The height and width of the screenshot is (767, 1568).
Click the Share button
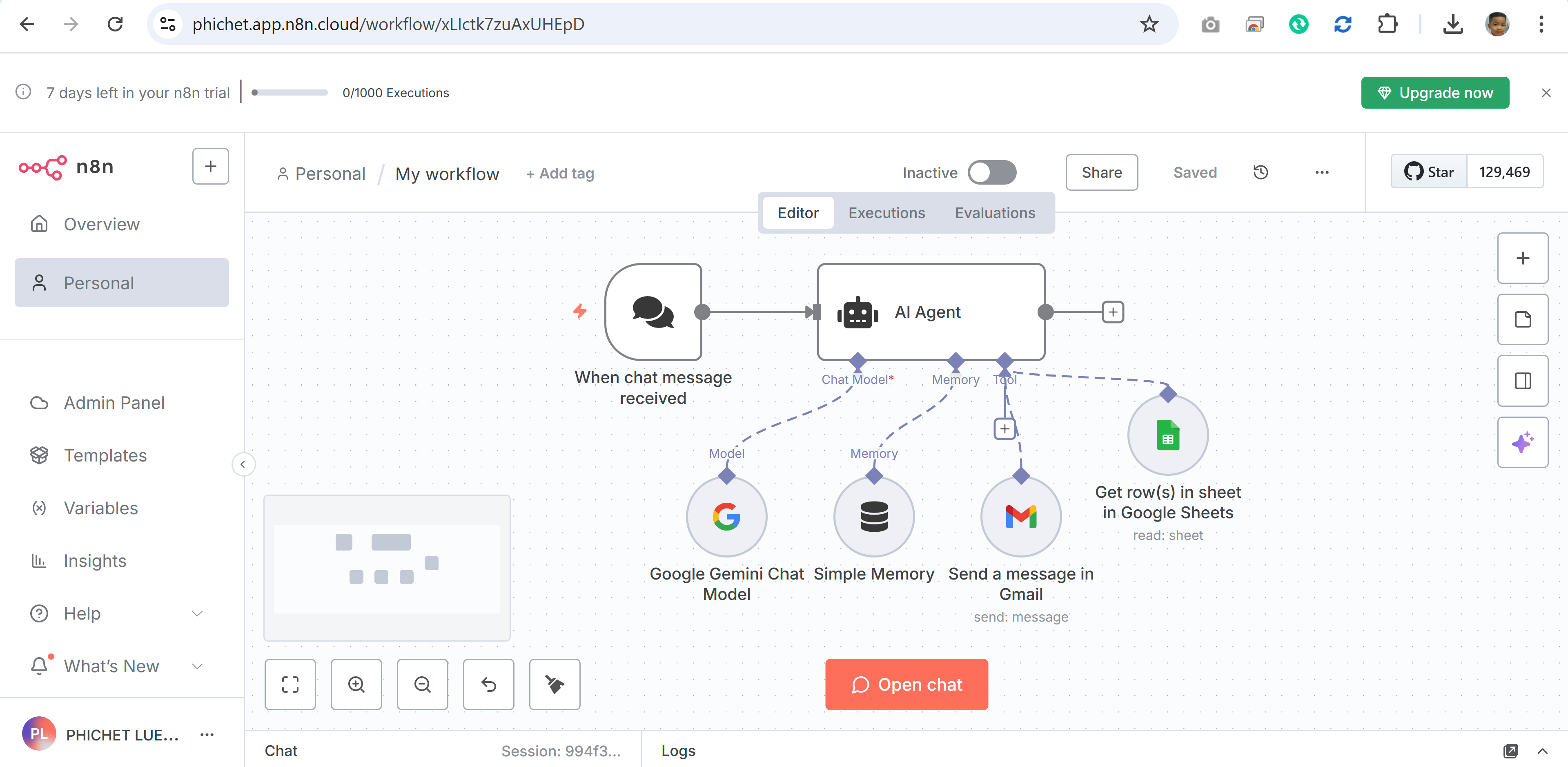pos(1102,173)
